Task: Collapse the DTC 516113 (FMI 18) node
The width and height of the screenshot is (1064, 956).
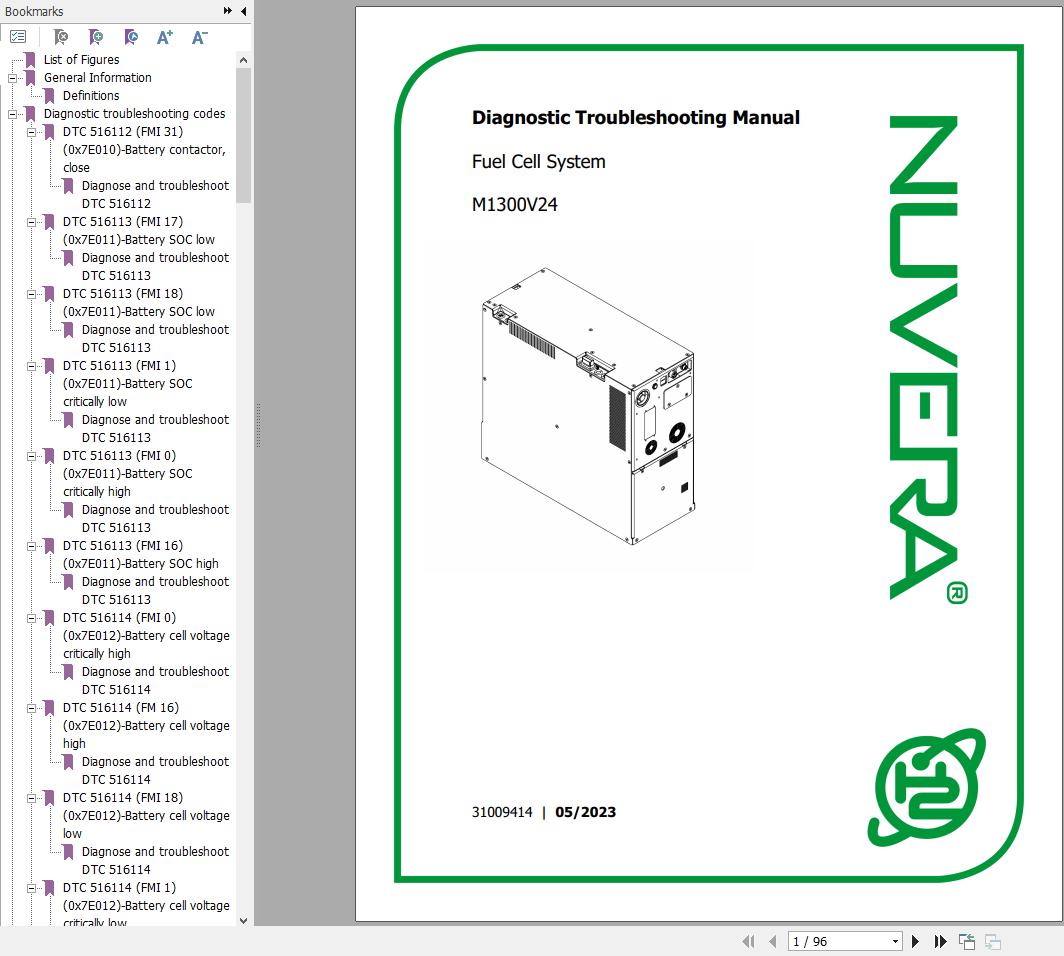Action: pos(31,294)
